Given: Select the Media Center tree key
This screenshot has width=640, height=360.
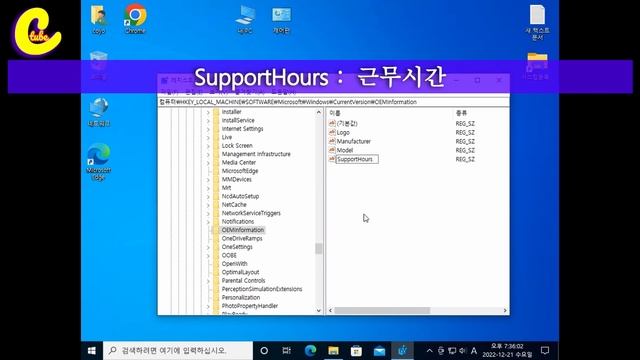Looking at the screenshot, I should point(239,162).
